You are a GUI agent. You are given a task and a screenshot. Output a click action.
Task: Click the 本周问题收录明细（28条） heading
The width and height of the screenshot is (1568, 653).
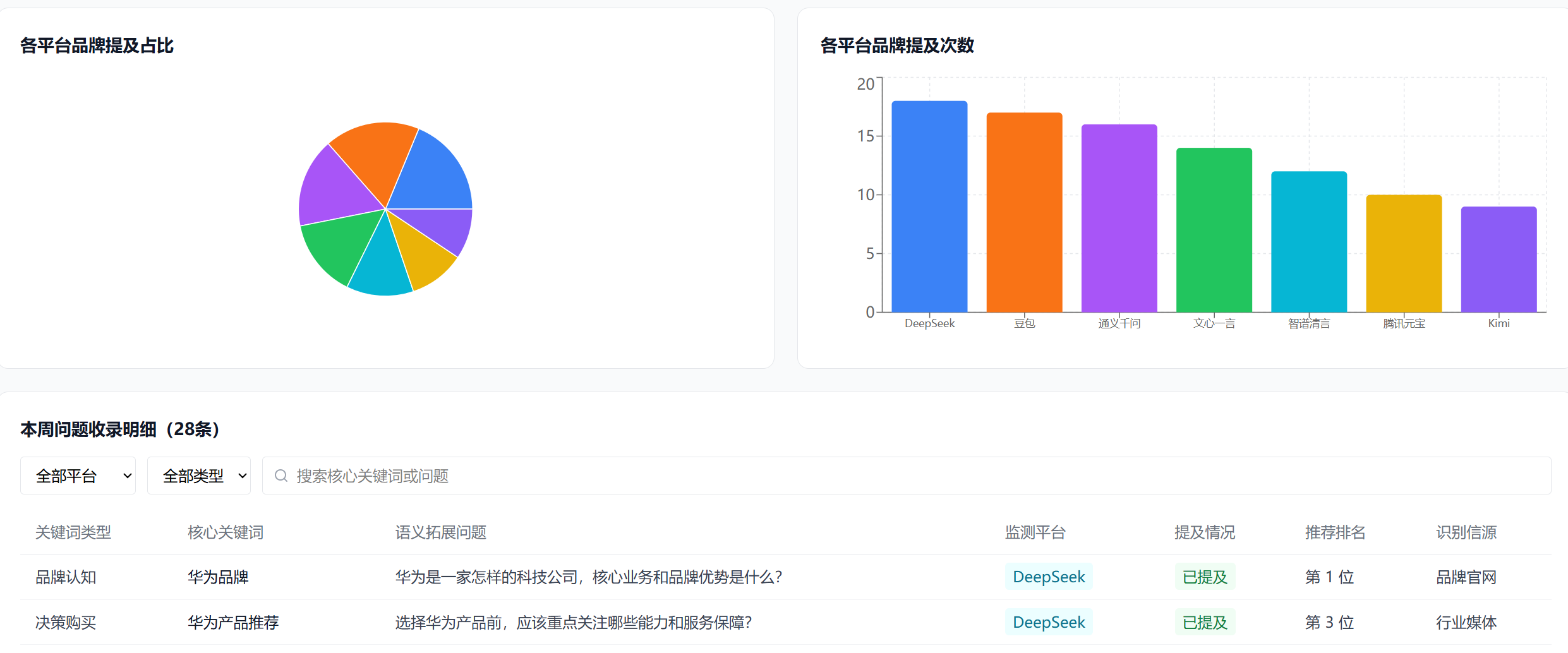click(120, 429)
